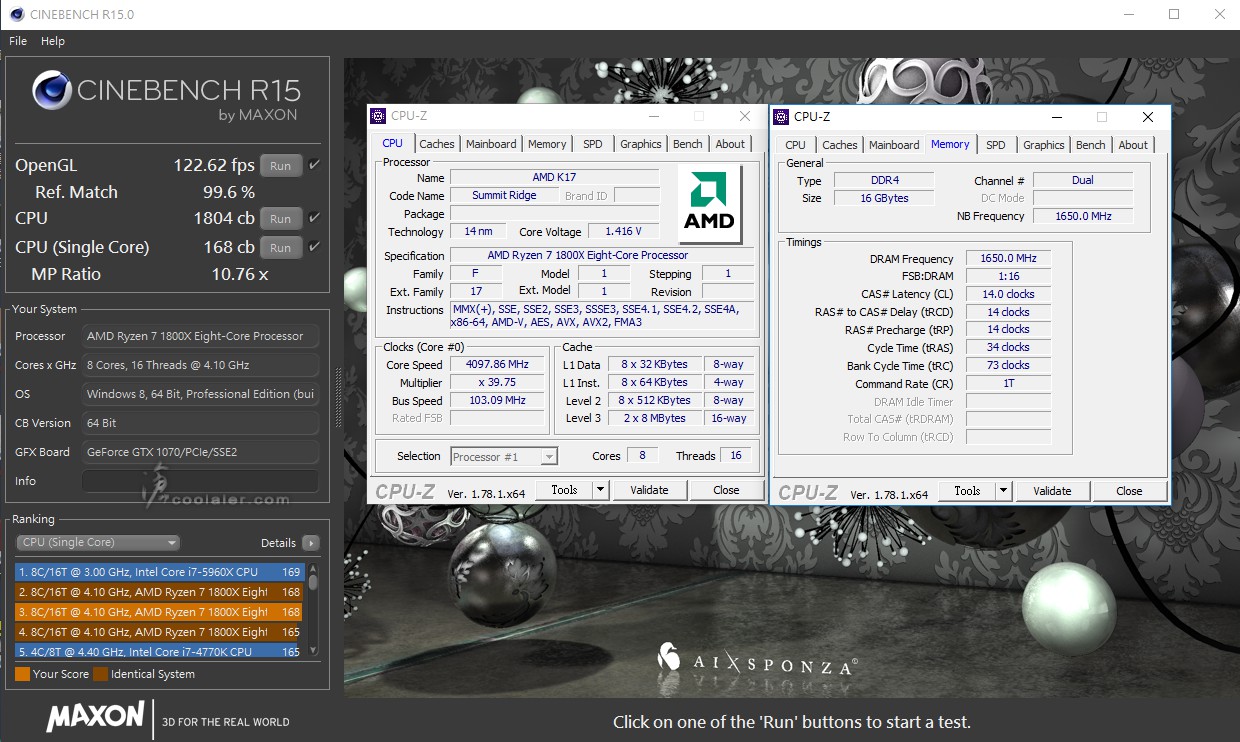Click the Core Voltage value 1.416 V
The image size is (1240, 742).
(x=624, y=232)
